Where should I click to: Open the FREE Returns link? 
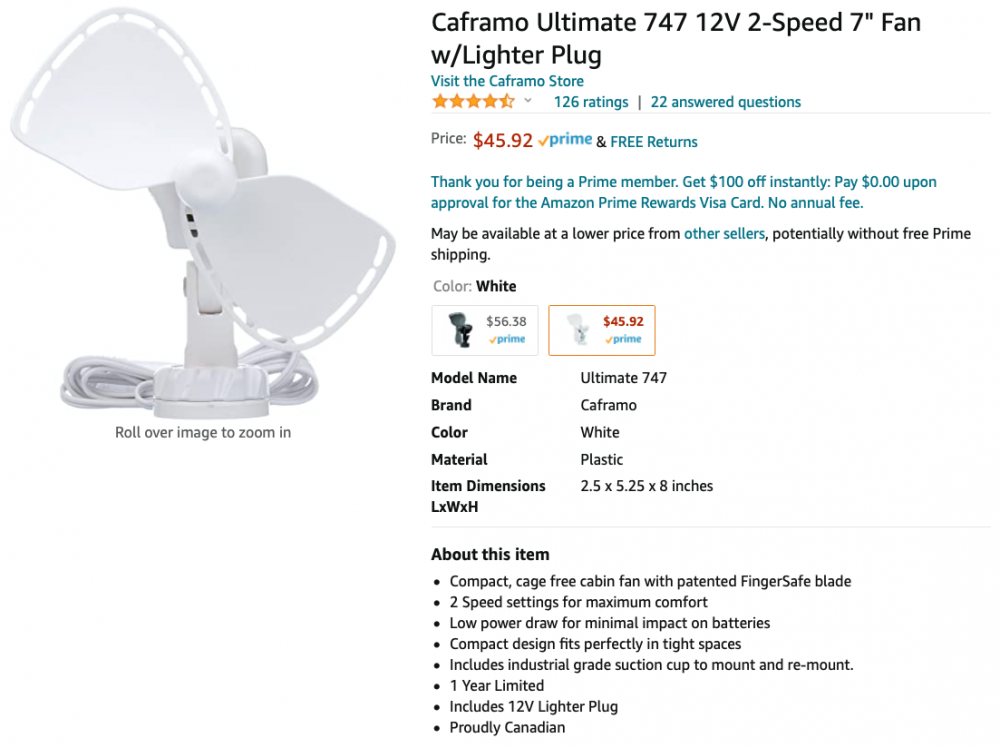tap(654, 142)
